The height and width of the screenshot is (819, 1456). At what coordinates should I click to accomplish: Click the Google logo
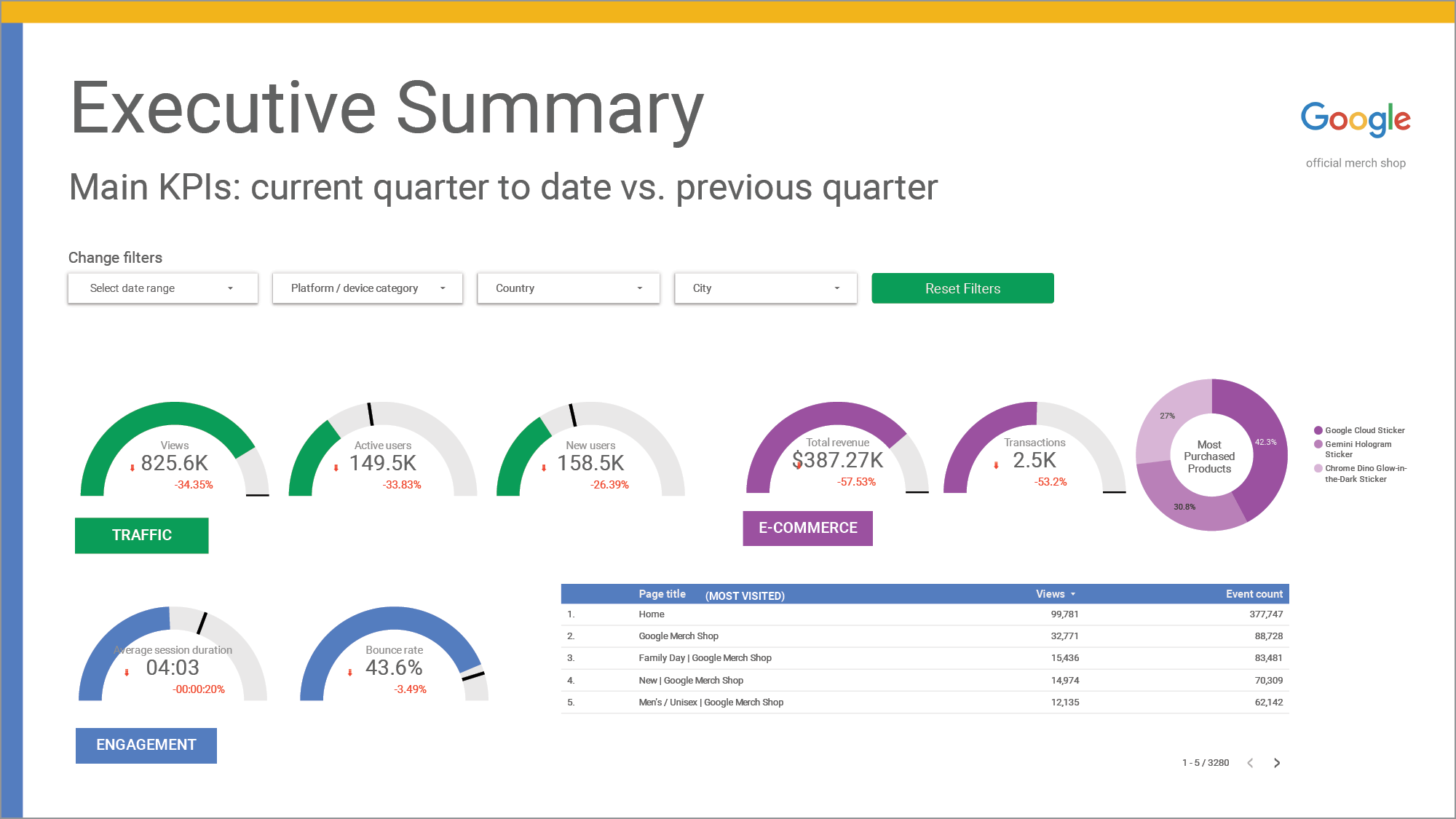1355,119
